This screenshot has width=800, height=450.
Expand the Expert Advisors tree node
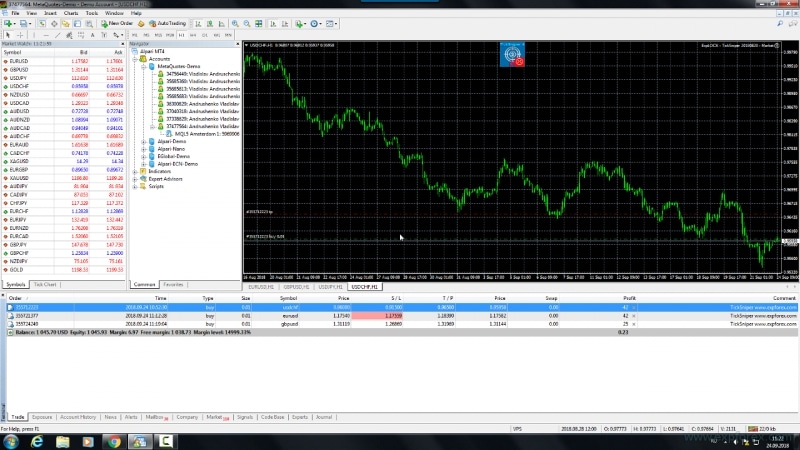tap(136, 178)
